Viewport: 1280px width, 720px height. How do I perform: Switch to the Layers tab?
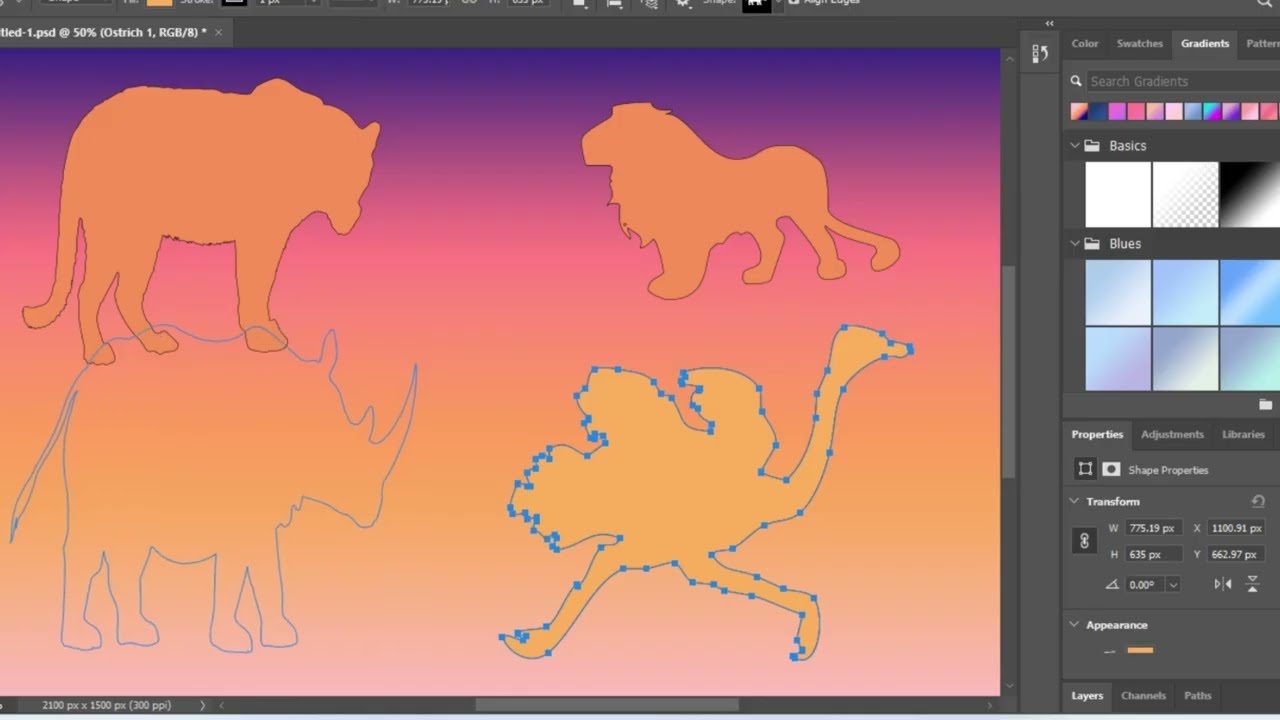tap(1087, 696)
